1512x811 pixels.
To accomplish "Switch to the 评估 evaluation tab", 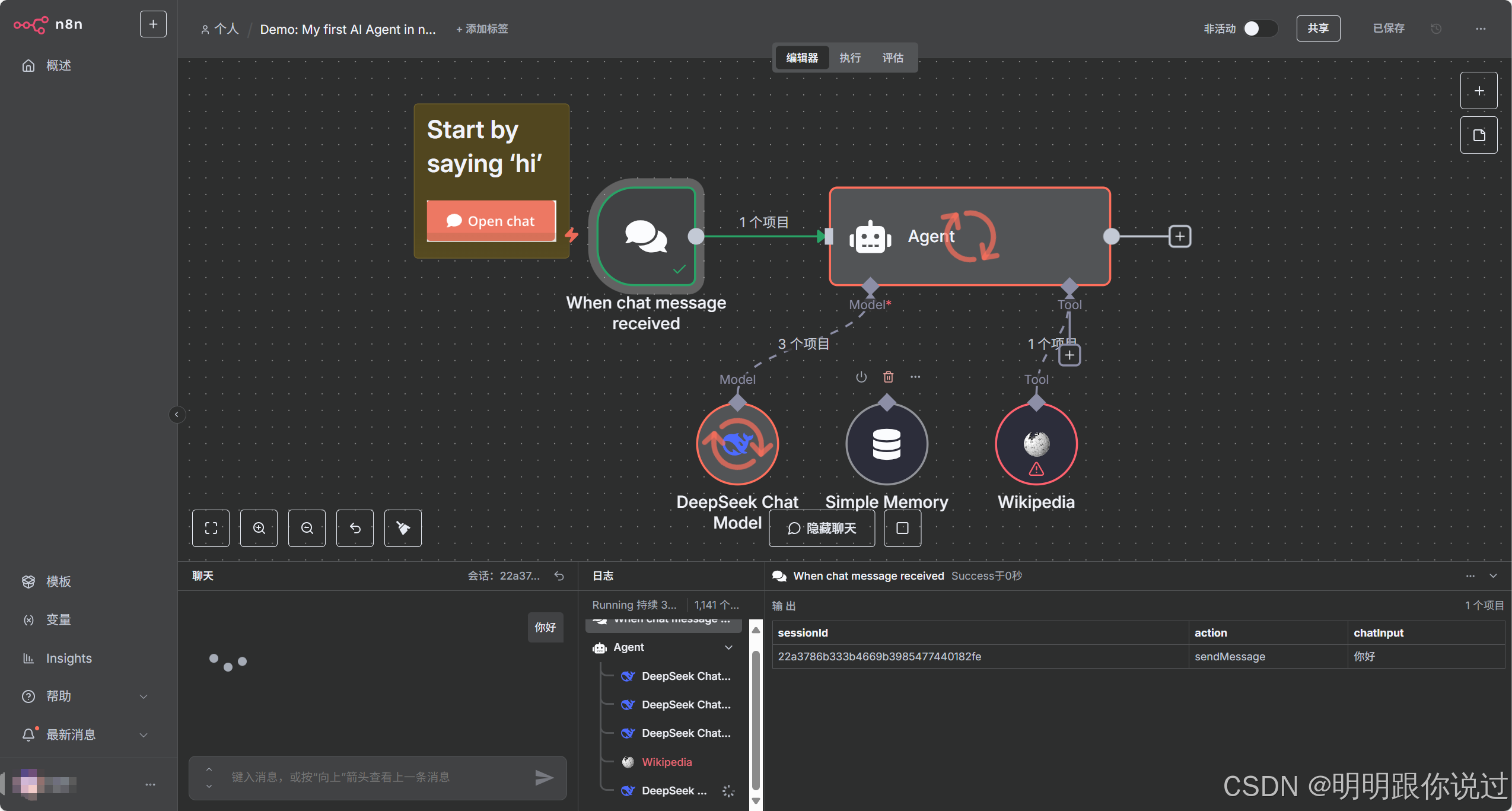I will click(x=893, y=58).
